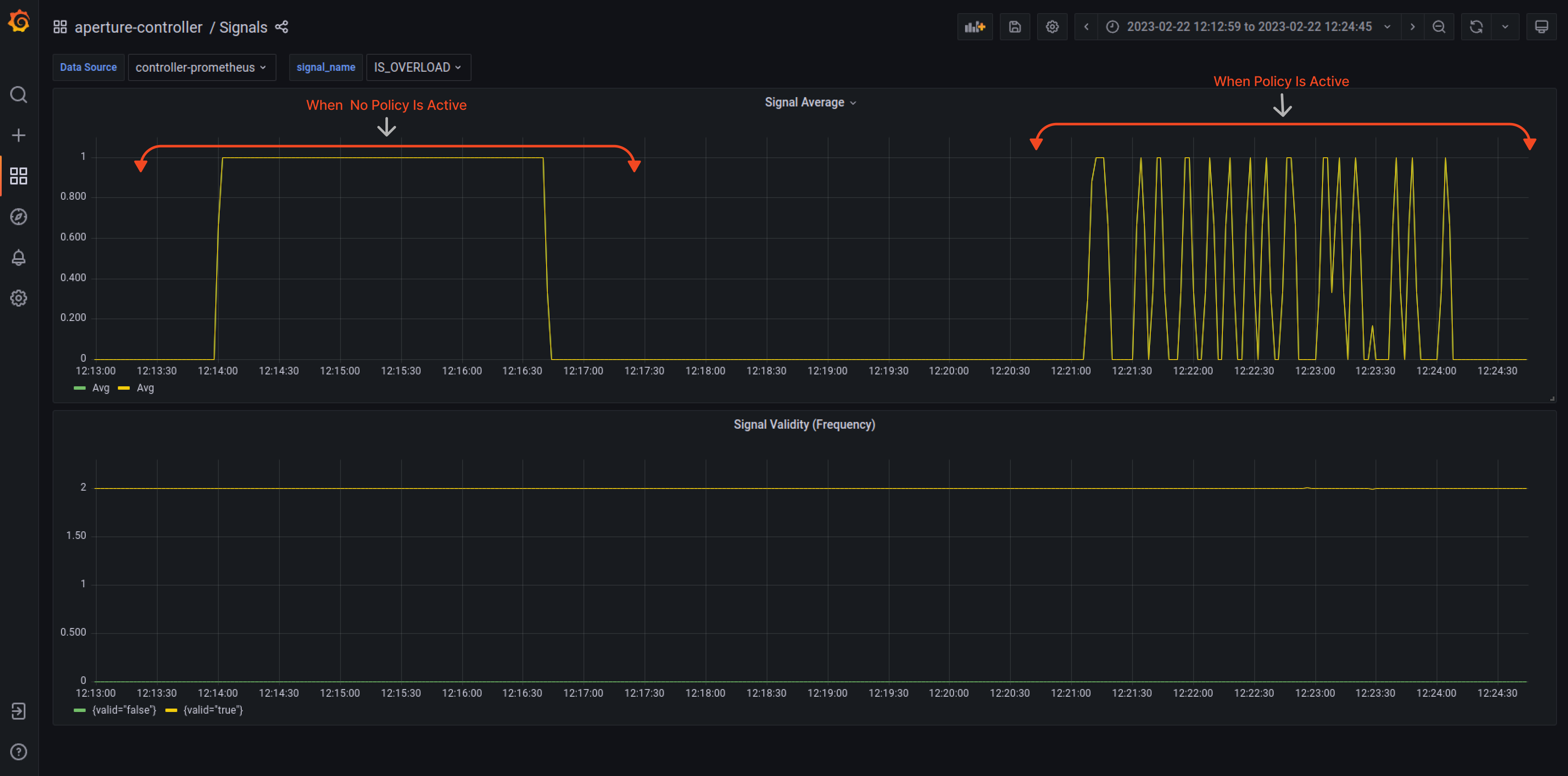Click the 0.800 y-axis label in Signal Average
The image size is (1568, 776).
73,196
